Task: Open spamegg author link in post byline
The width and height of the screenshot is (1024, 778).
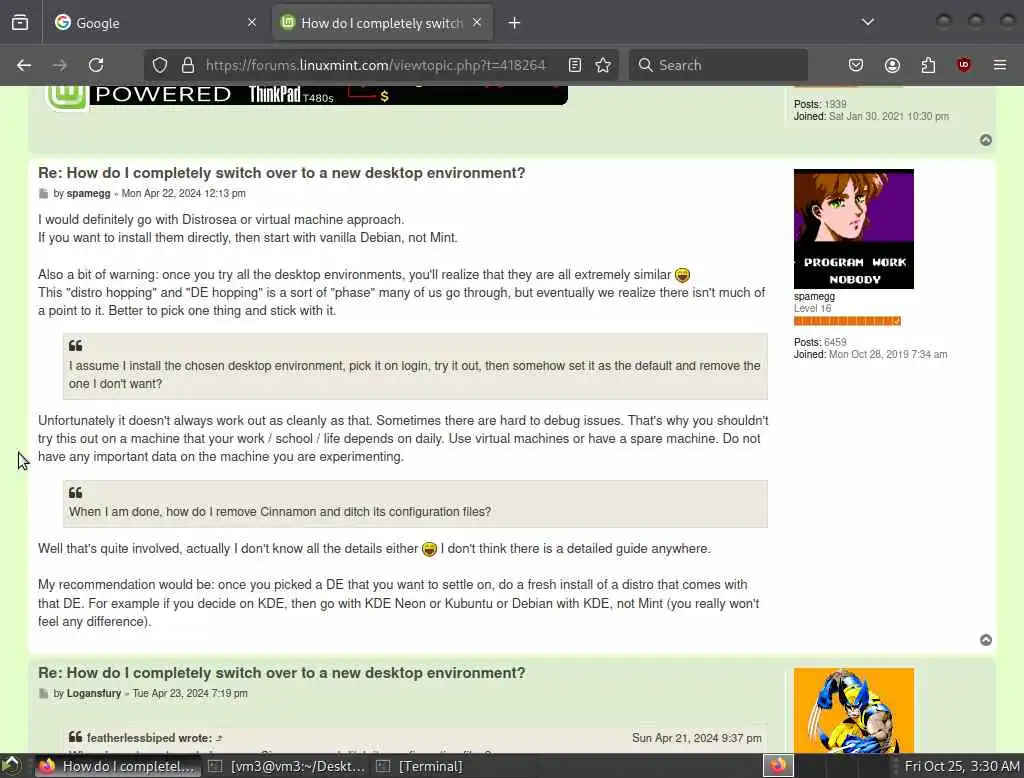Action: [88, 193]
